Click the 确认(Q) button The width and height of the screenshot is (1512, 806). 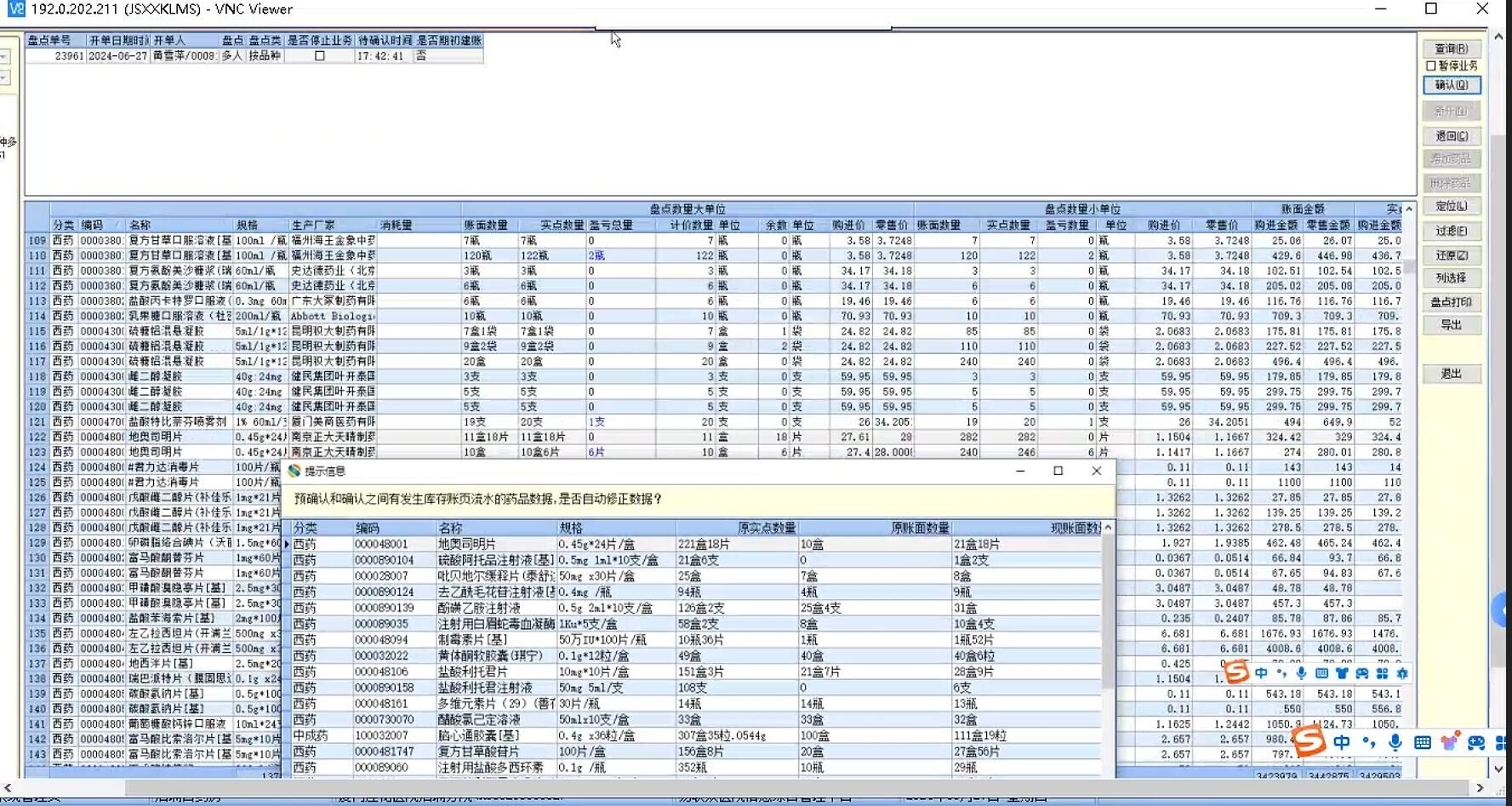(x=1452, y=85)
